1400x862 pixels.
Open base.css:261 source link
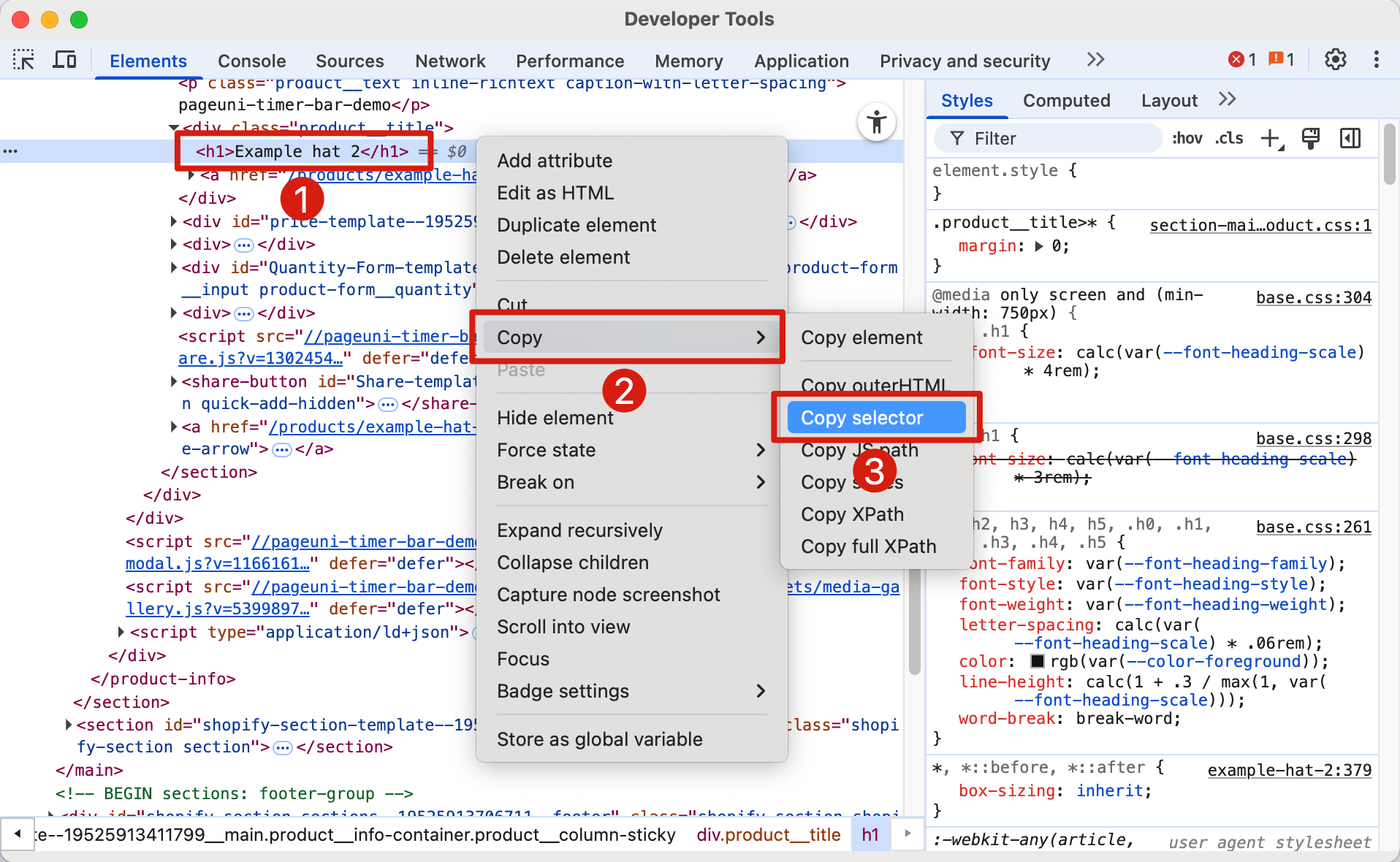tap(1314, 527)
